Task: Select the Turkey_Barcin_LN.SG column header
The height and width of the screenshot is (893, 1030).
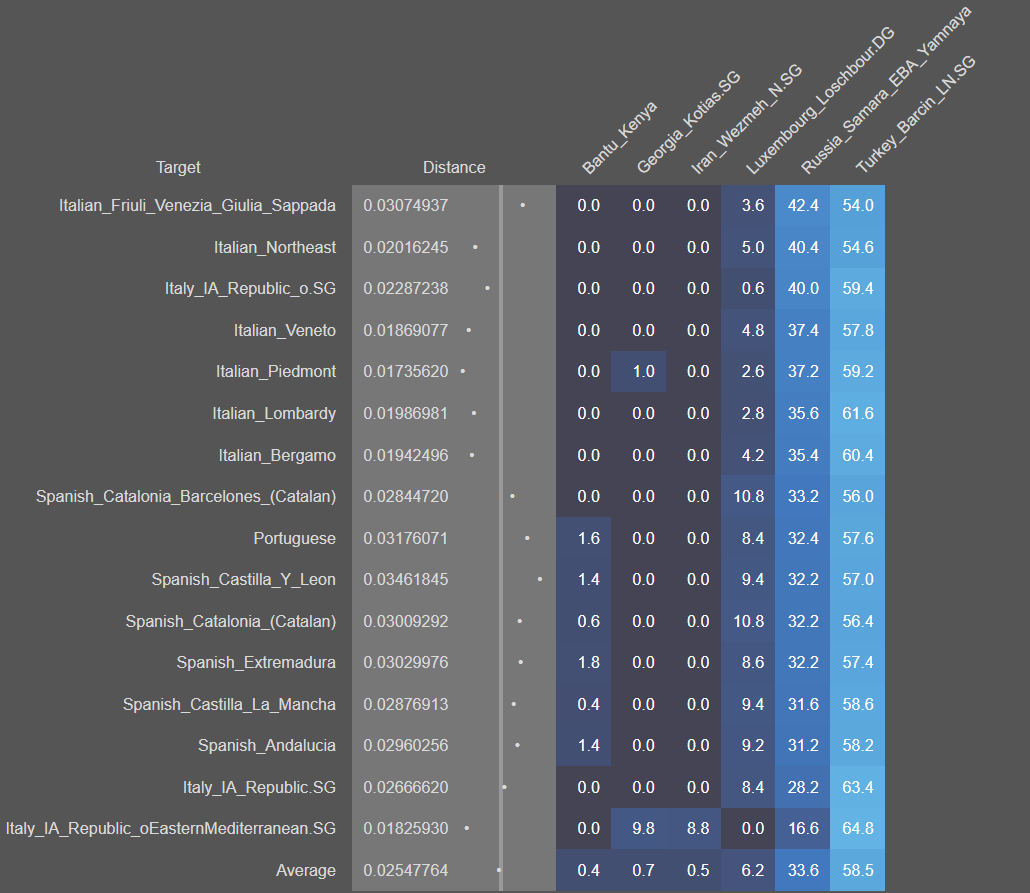Action: coord(915,115)
